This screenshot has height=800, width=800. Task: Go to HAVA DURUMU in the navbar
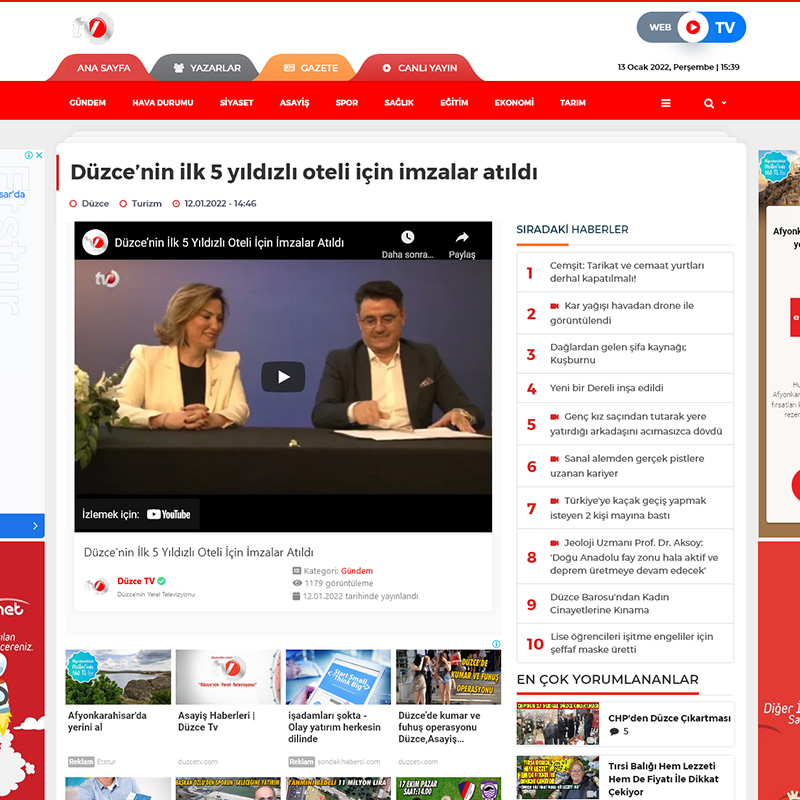[162, 103]
